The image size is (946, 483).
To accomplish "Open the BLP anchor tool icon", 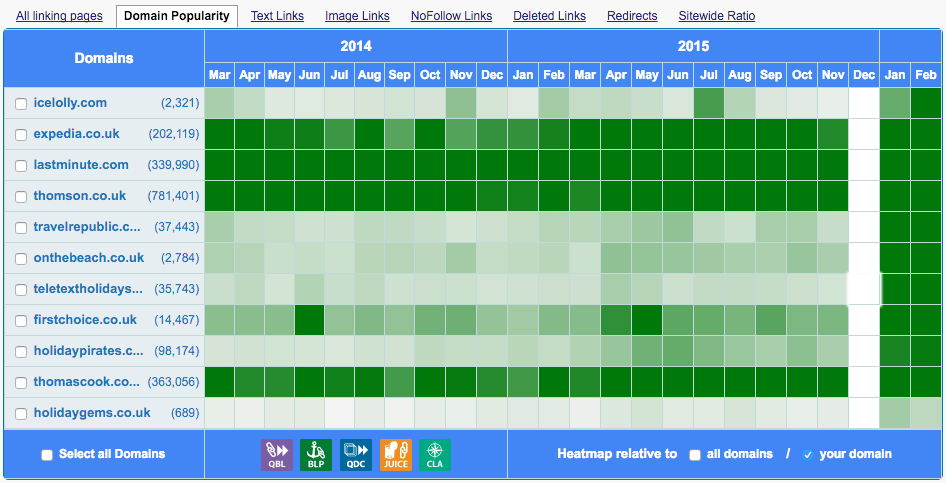I will coord(316,455).
